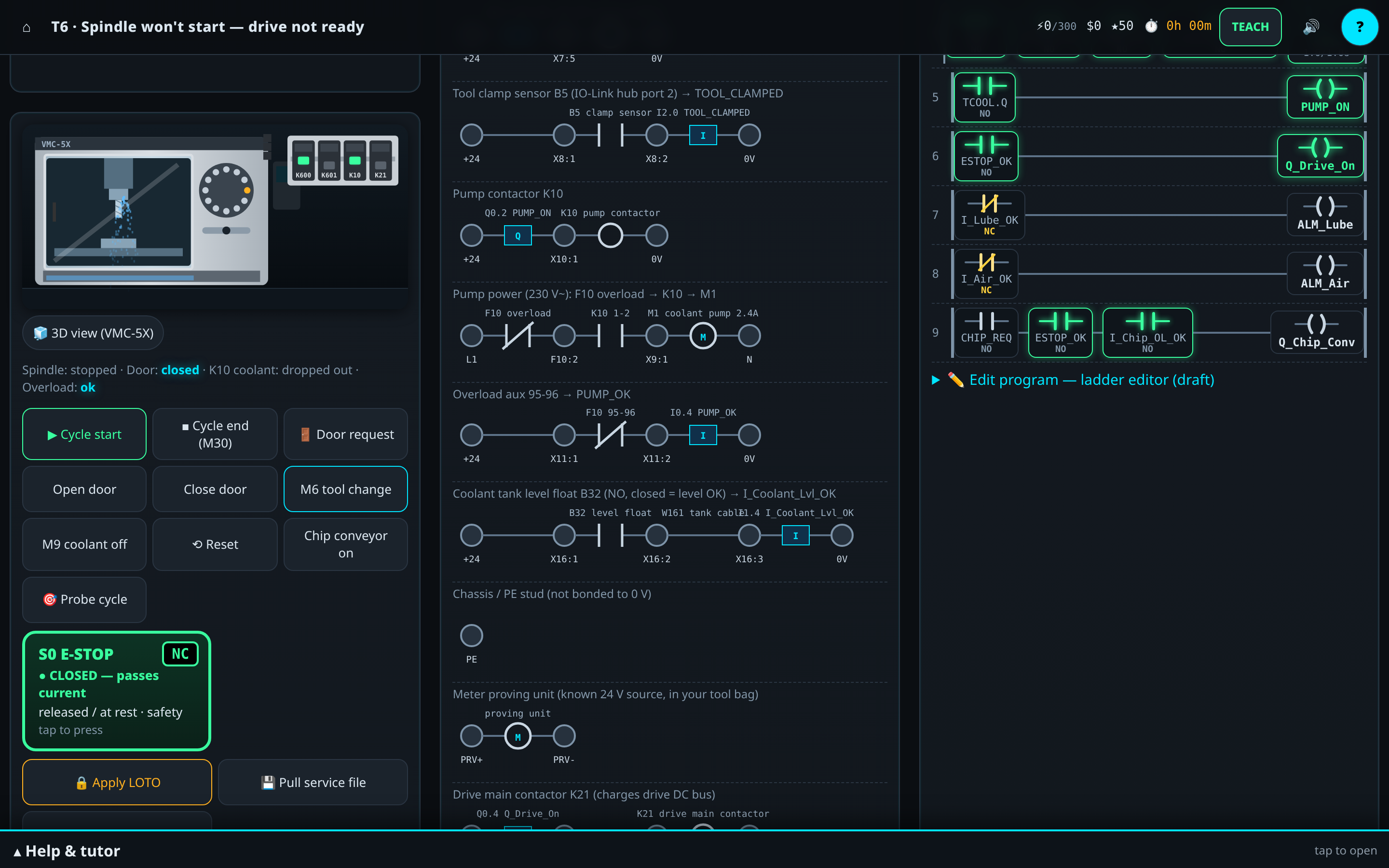Click the F10 overload contact symbol

tap(517, 336)
